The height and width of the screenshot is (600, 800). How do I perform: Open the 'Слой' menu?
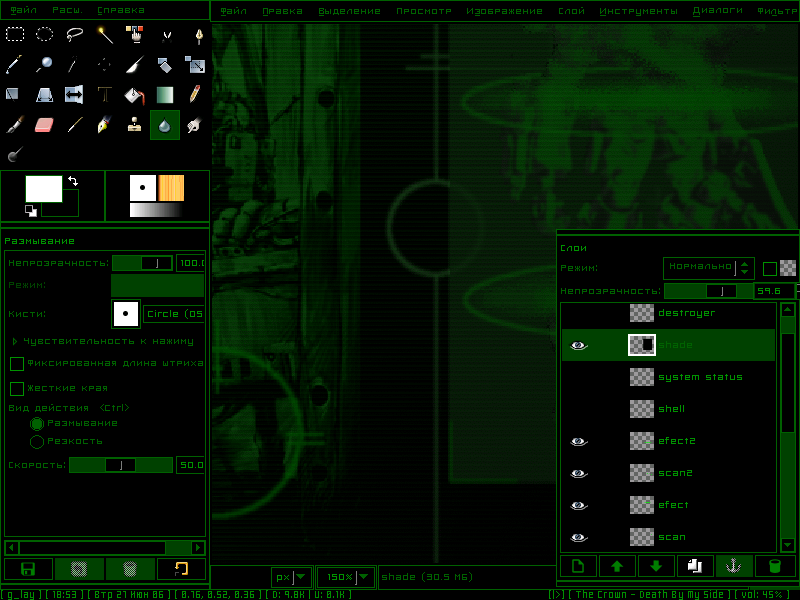(x=571, y=11)
